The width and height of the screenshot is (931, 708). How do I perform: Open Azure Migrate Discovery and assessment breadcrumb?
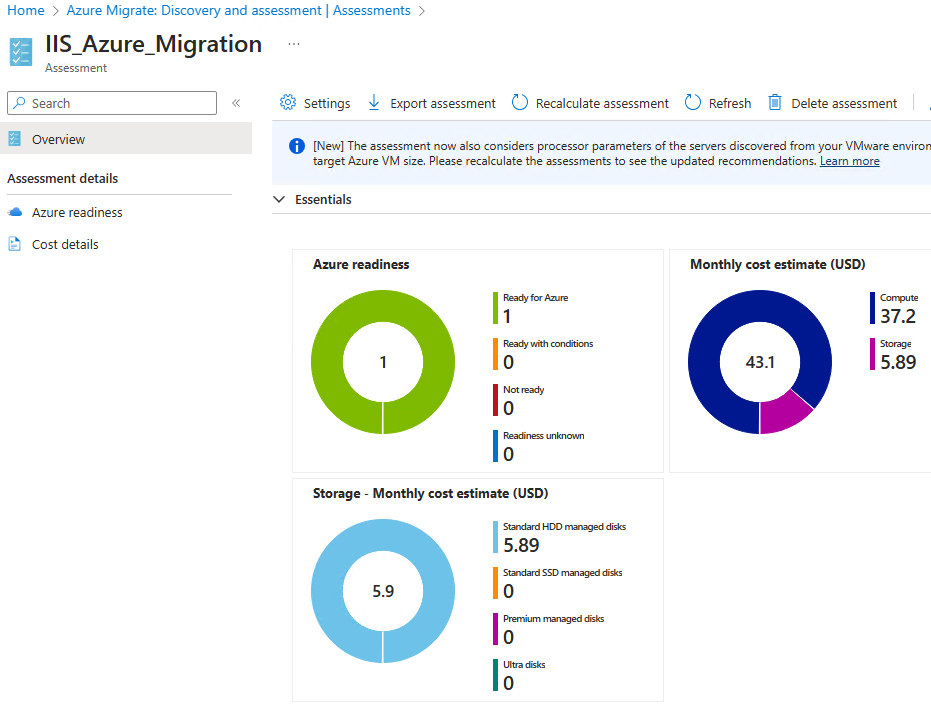click(238, 11)
